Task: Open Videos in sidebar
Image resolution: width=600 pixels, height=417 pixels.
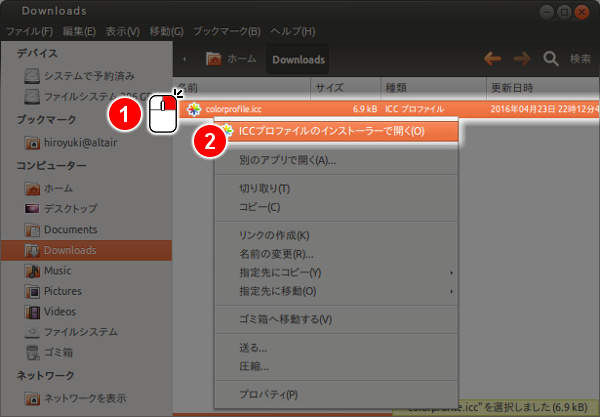Action: pyautogui.click(x=60, y=311)
